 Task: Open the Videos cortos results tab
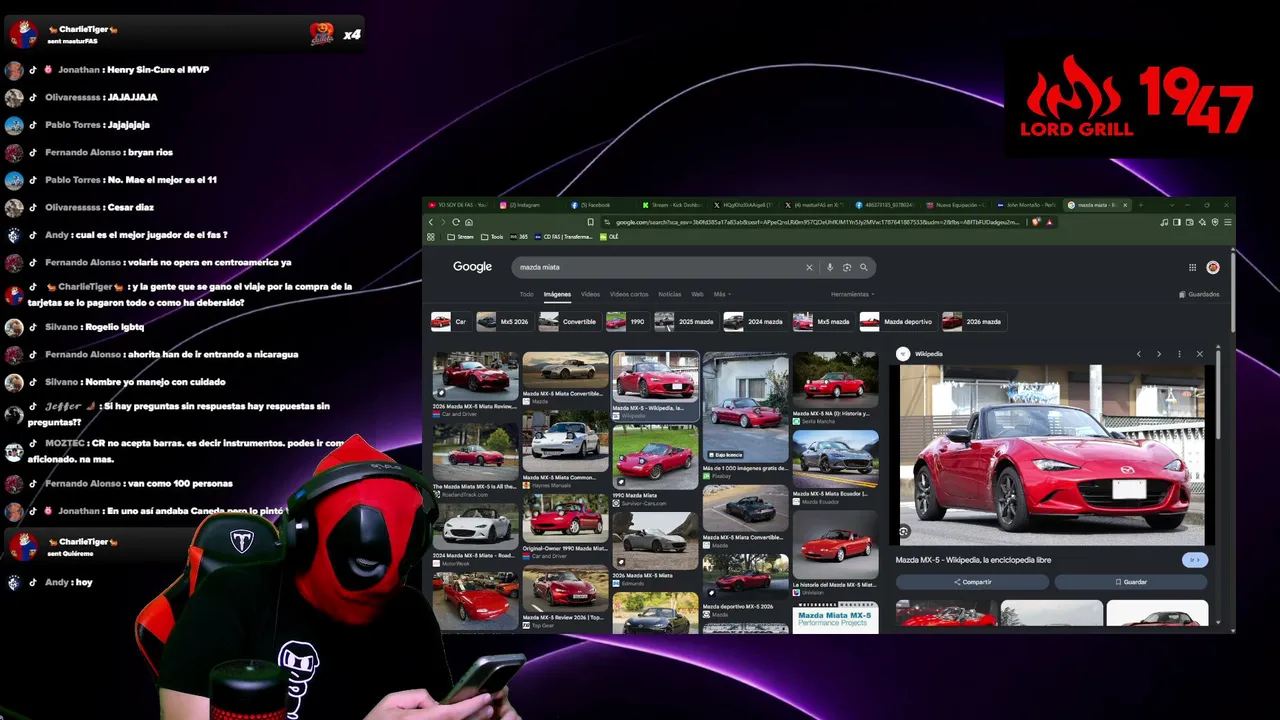pos(629,294)
